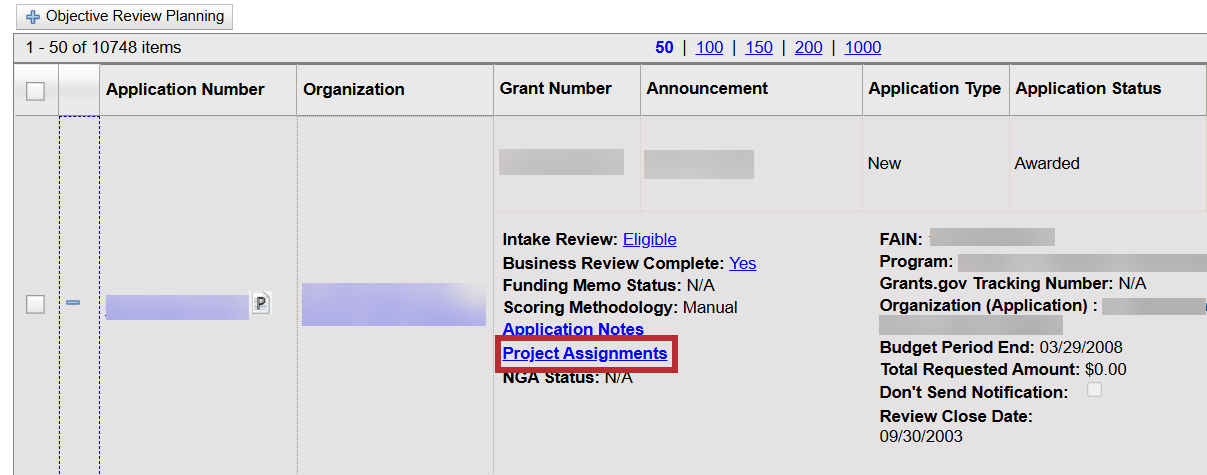Sort by the Application Type column header
The height and width of the screenshot is (475, 1207).
pos(934,88)
